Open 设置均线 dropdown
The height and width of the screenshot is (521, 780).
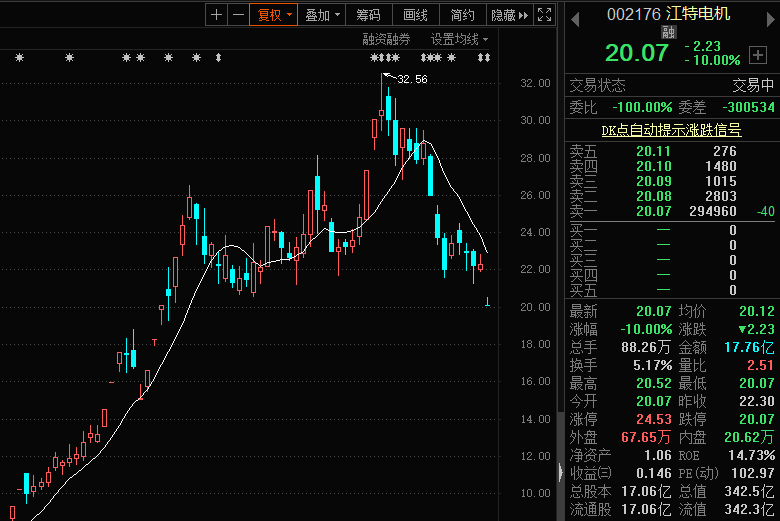coord(459,39)
